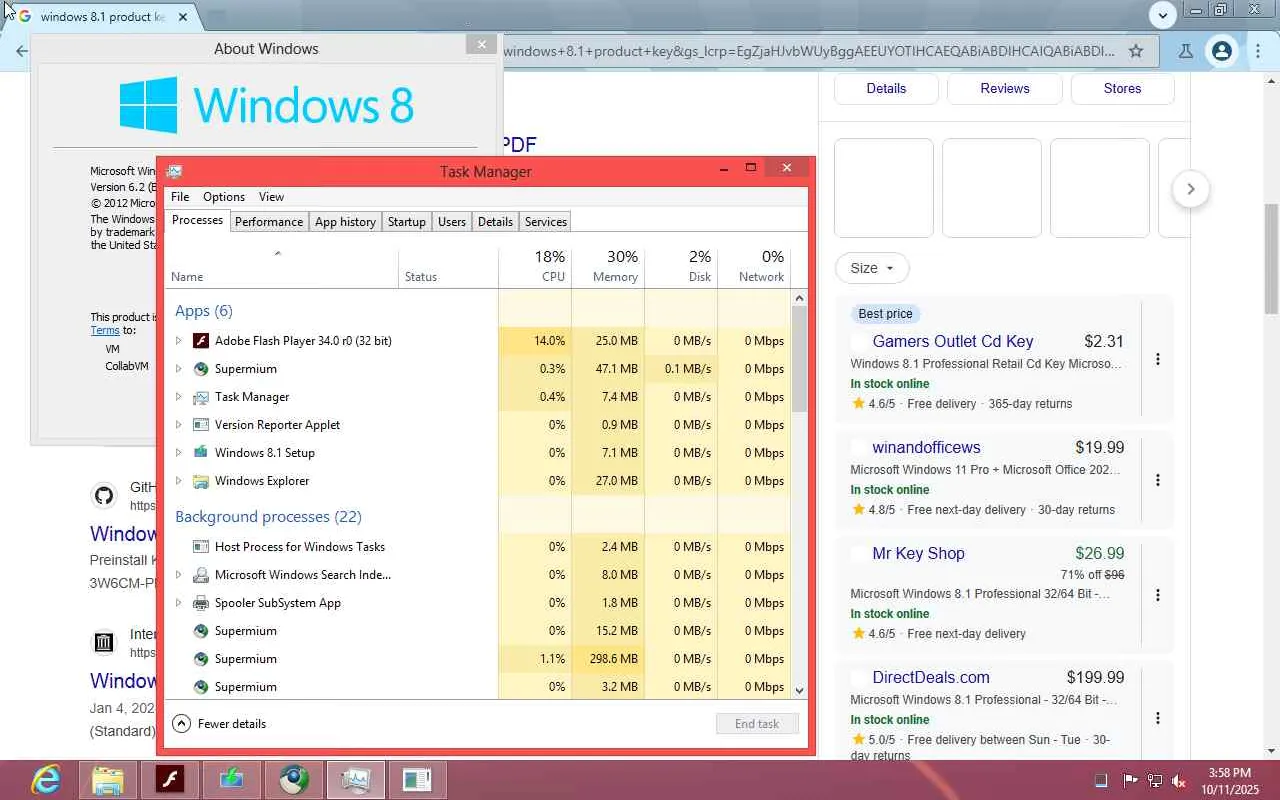This screenshot has height=800, width=1280.
Task: Click the Reviews button on the product panel
Action: (1005, 88)
